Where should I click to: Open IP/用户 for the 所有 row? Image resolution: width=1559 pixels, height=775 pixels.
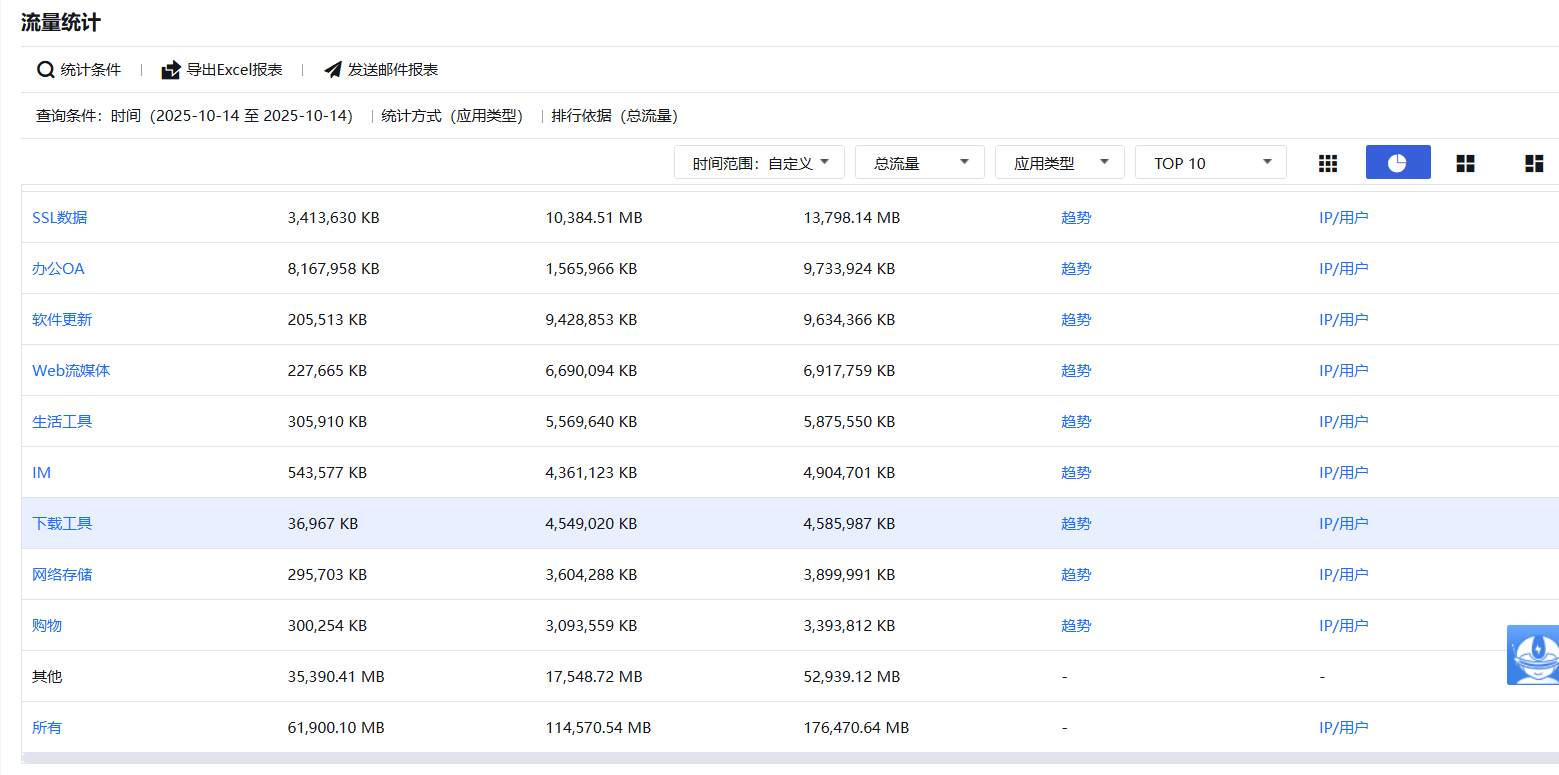point(1343,727)
